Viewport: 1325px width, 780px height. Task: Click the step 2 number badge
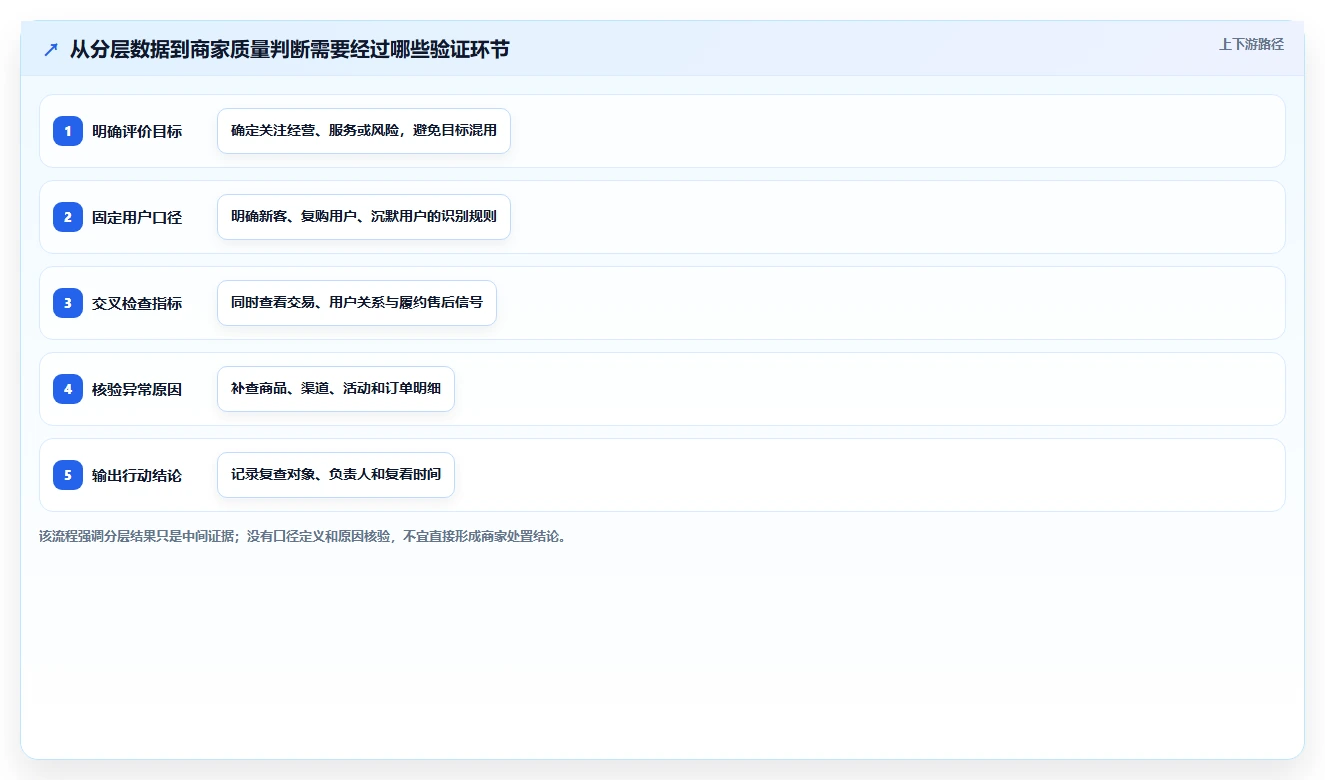68,217
